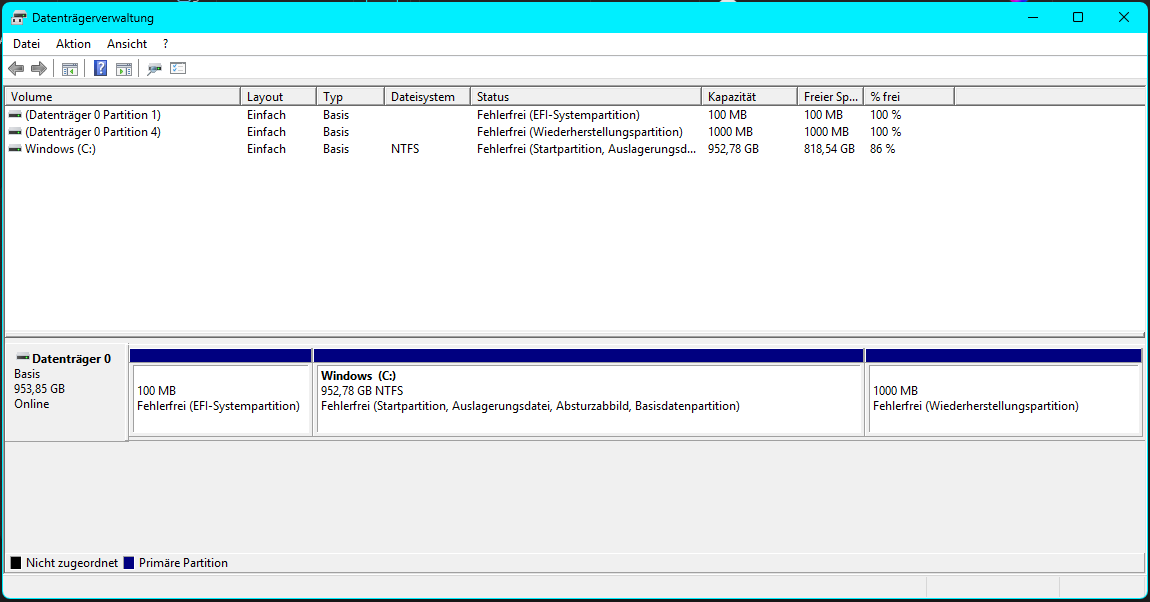Click the drive icon of Windows (C:)
The height and width of the screenshot is (602, 1150).
14,148
